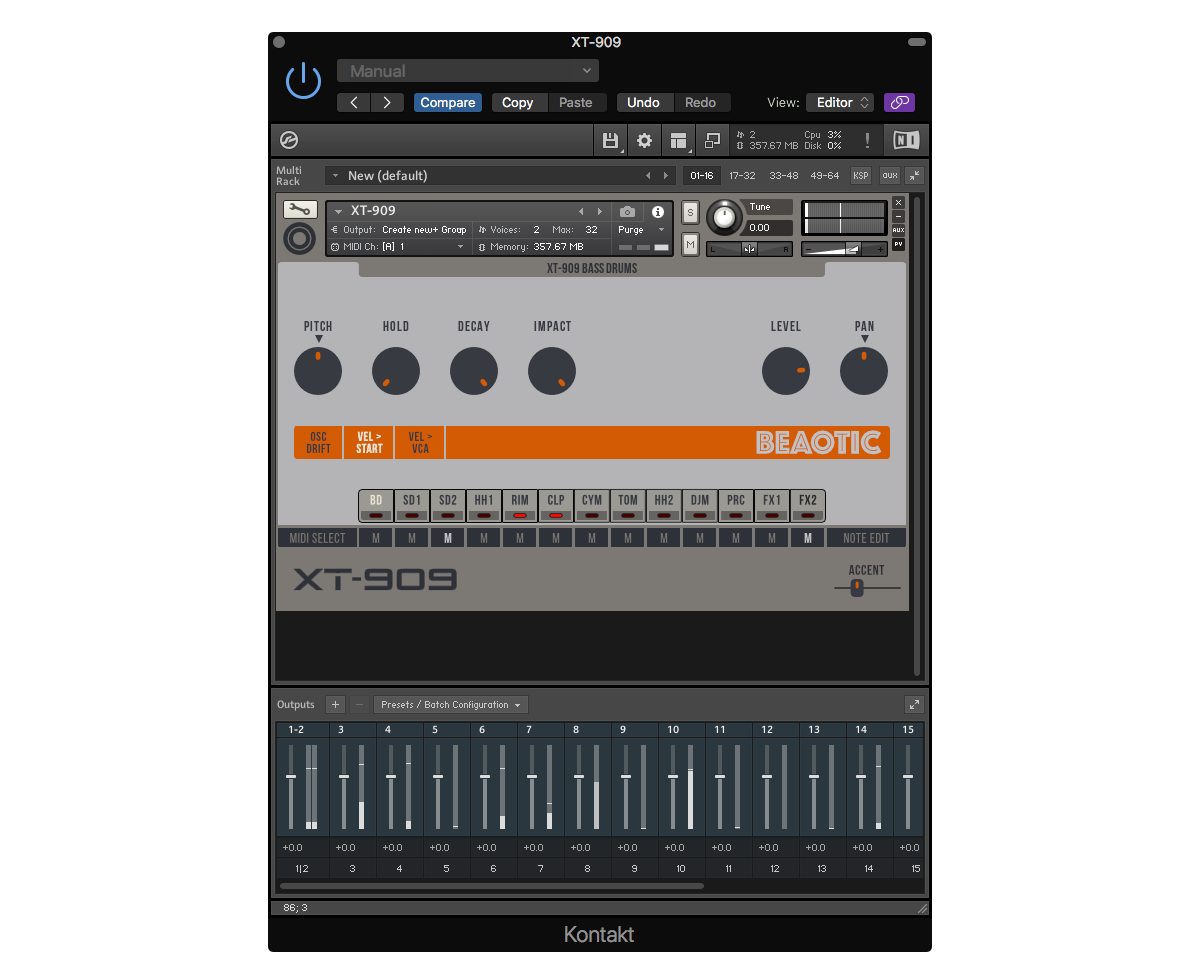Click the exclamation warning icon
This screenshot has height=954, width=1200.
tap(867, 140)
